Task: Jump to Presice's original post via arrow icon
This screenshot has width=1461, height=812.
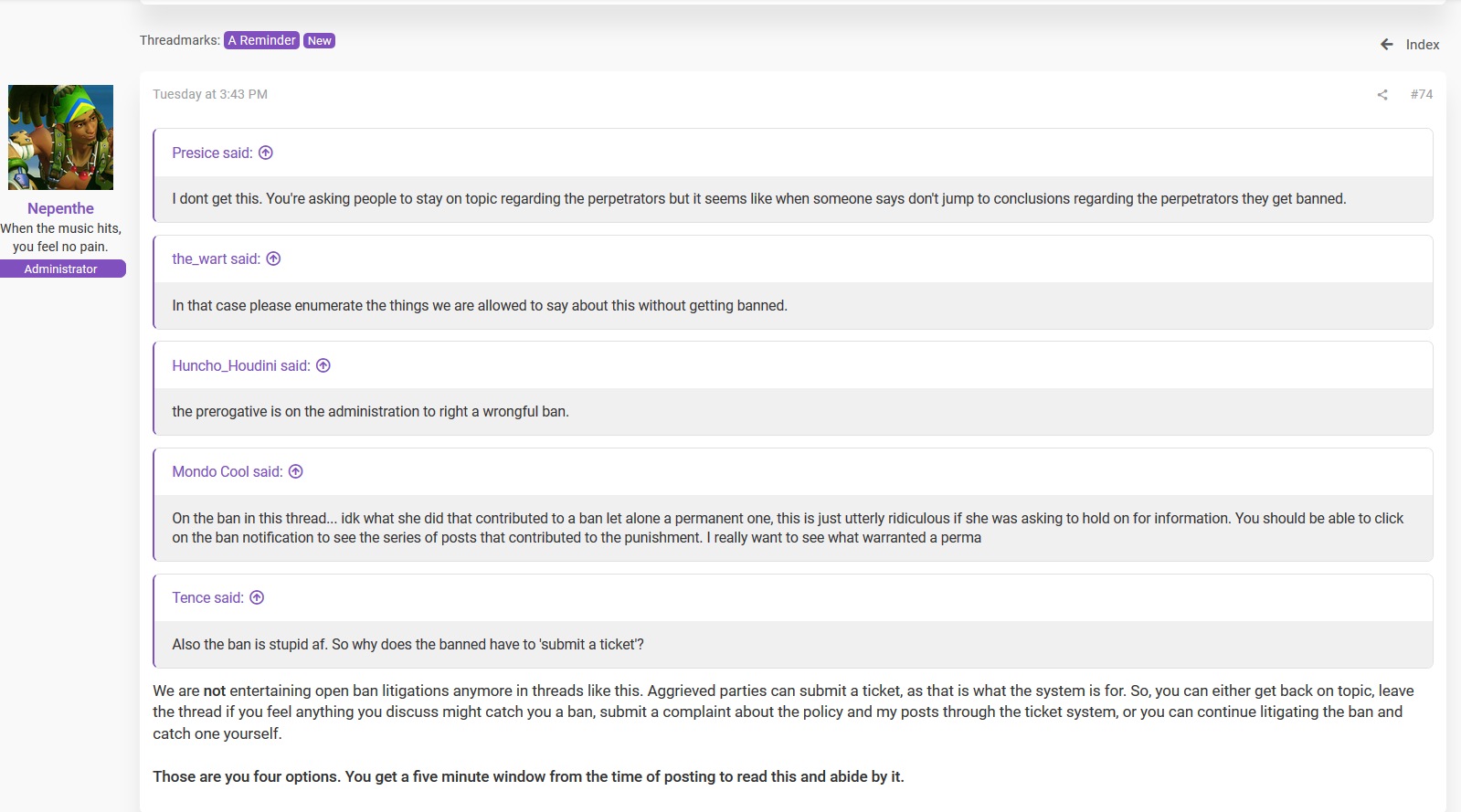Action: (266, 153)
